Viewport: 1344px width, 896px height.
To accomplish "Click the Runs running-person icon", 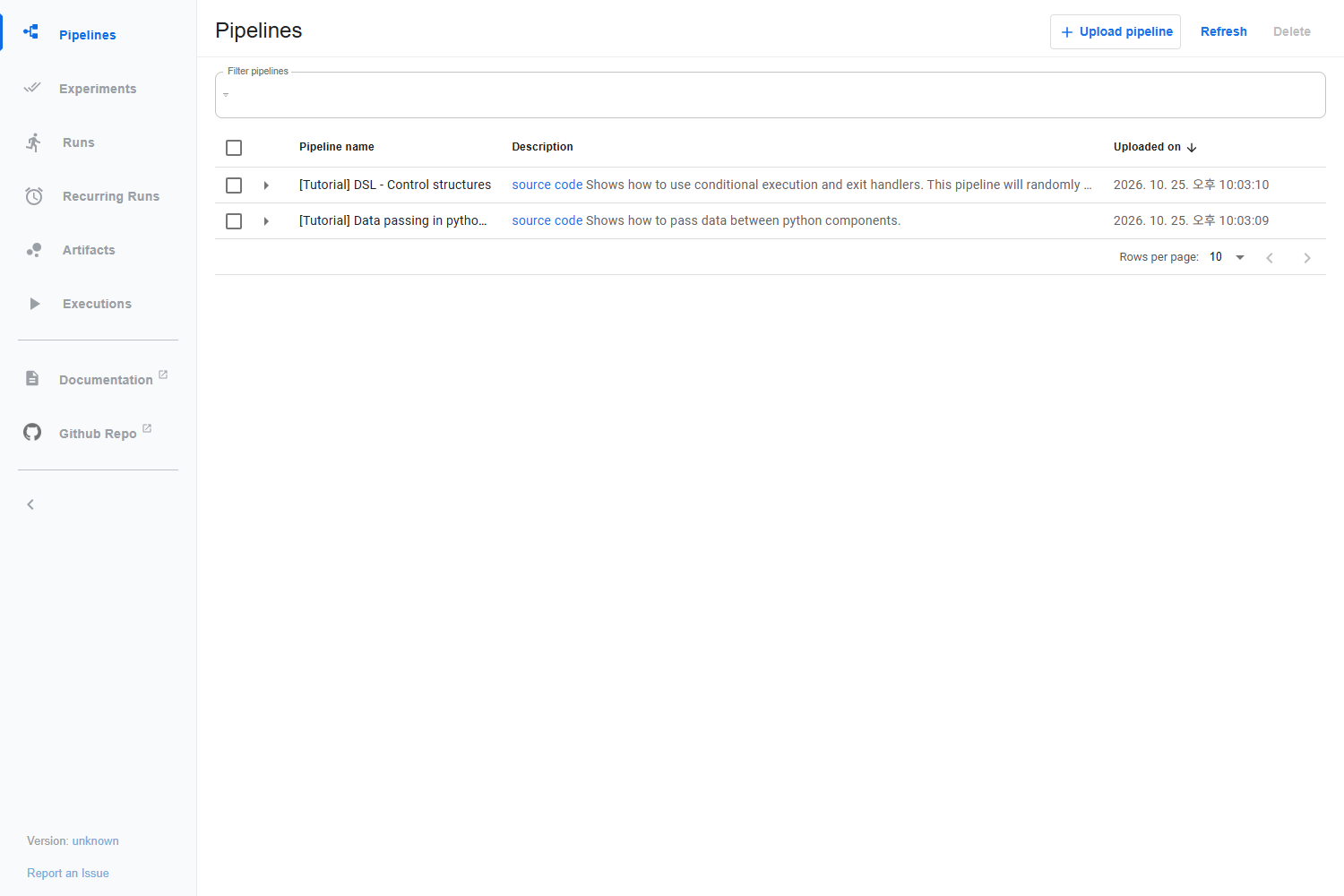I will point(34,142).
